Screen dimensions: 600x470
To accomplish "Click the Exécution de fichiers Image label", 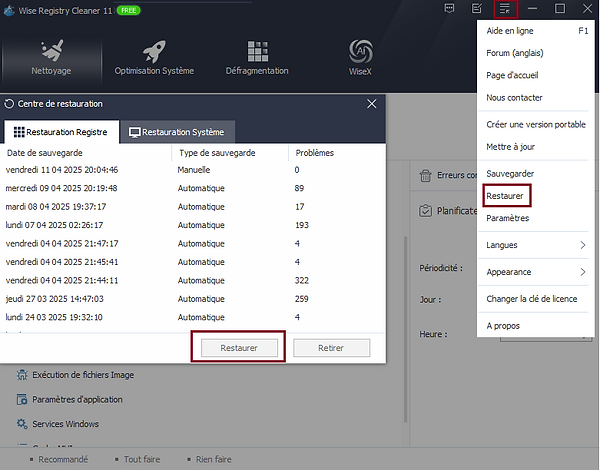I will (x=83, y=375).
